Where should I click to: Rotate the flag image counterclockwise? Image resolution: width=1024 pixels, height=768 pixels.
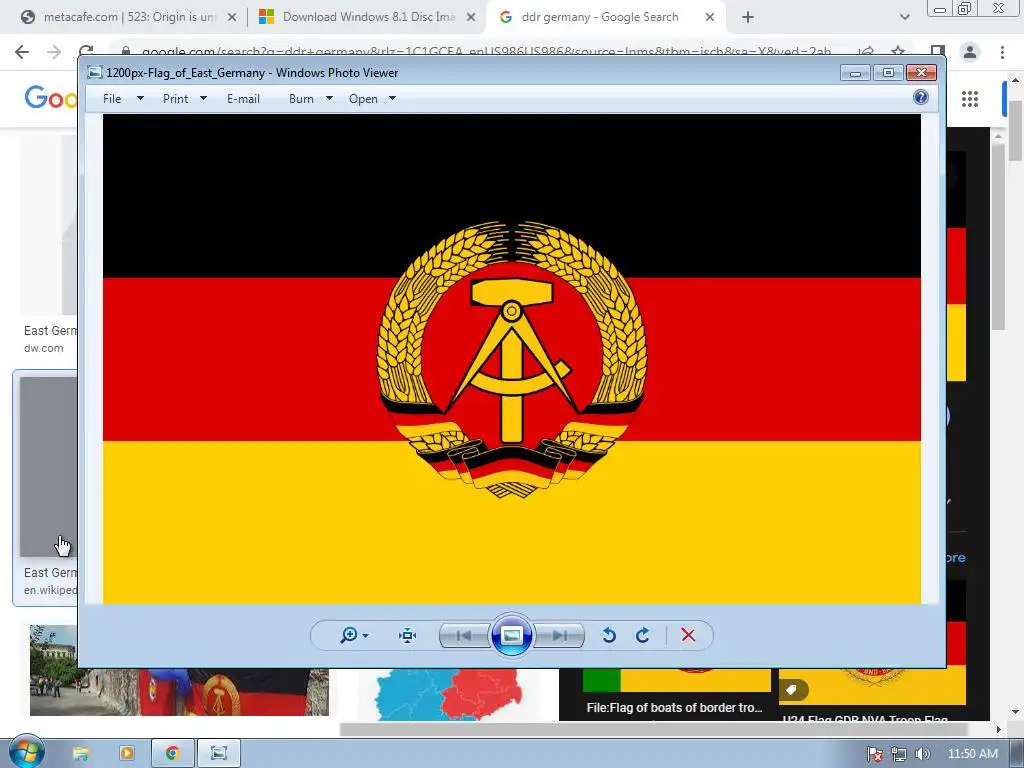click(x=609, y=635)
